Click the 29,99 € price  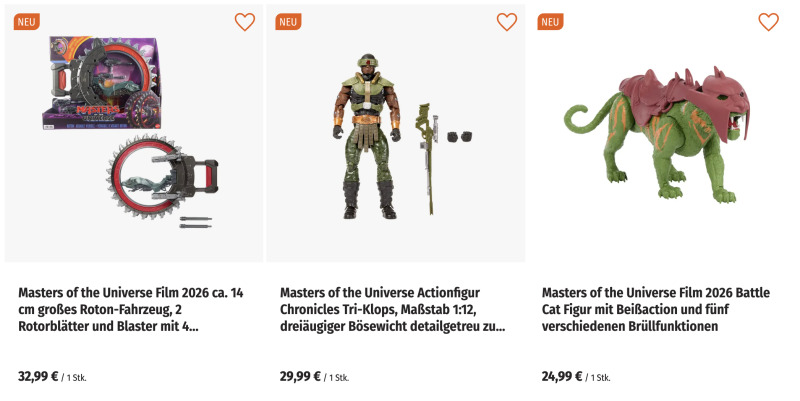pos(300,377)
